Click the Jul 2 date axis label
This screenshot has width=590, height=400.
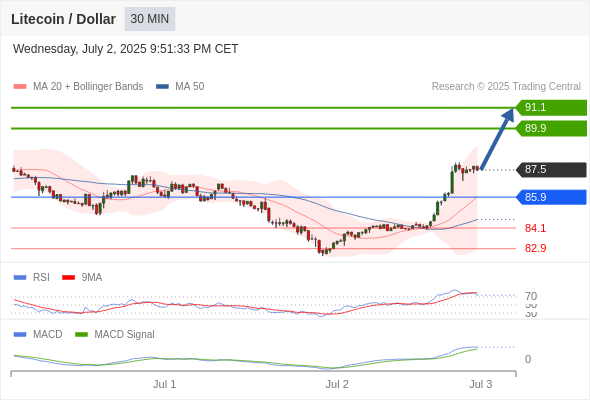coord(337,384)
